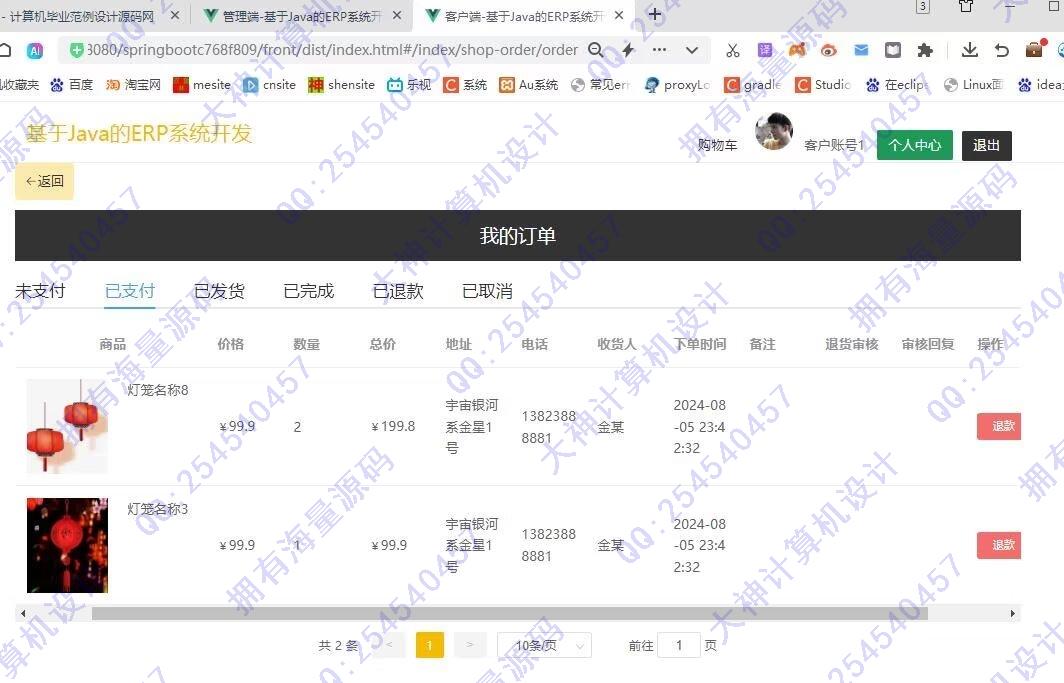
Task: Expand the address bar dropdown chevron
Action: coord(691,50)
